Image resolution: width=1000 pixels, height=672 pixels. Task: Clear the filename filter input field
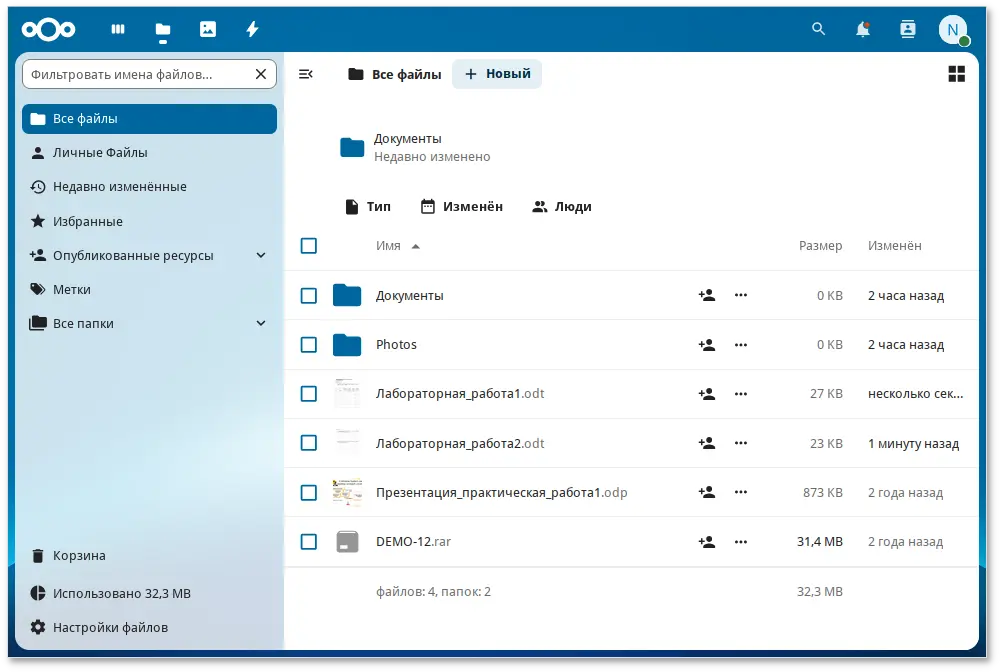(x=259, y=73)
